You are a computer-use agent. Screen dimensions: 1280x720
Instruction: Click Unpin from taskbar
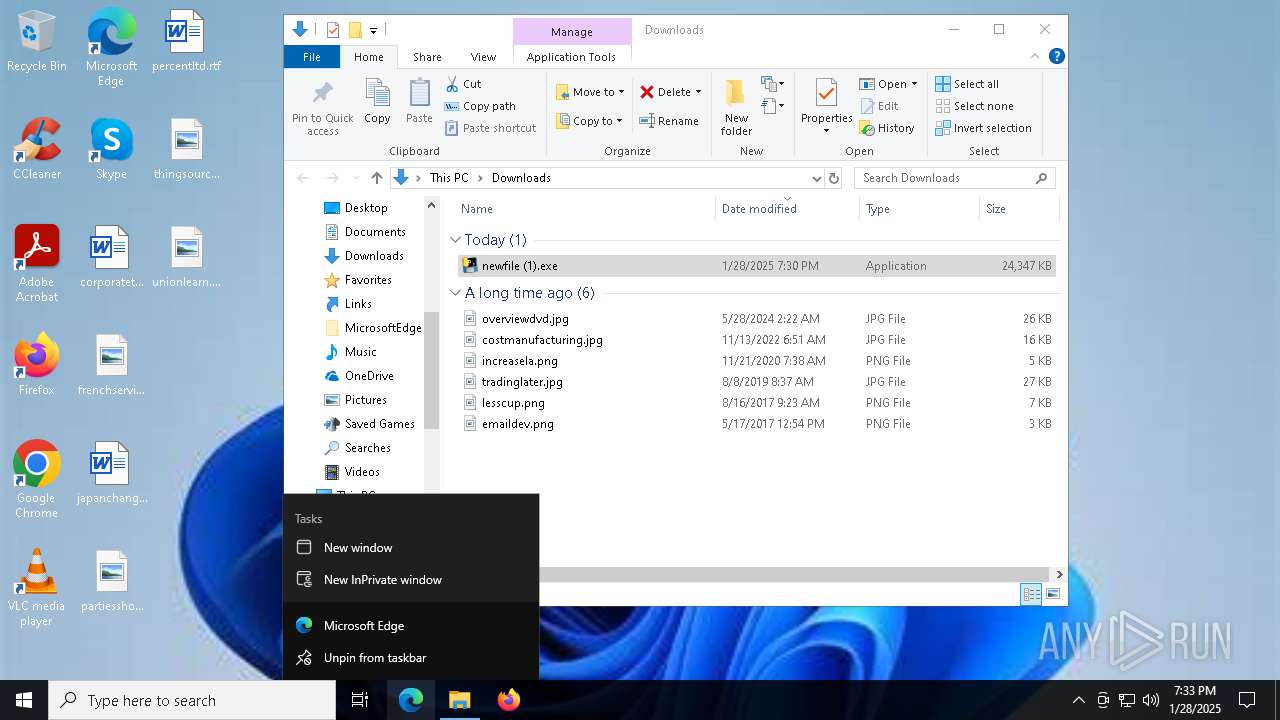(411, 658)
